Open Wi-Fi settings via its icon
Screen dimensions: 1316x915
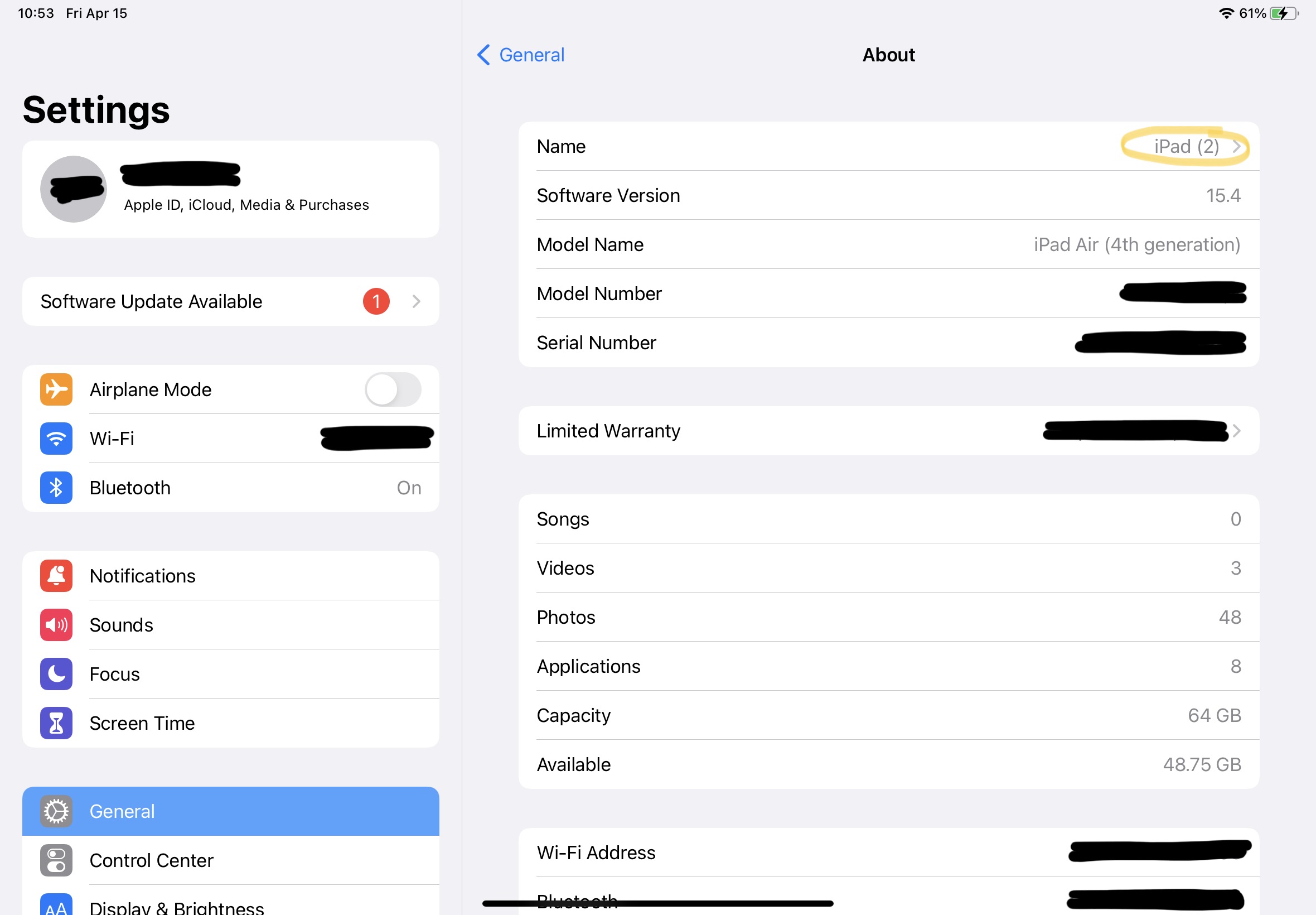pyautogui.click(x=56, y=439)
